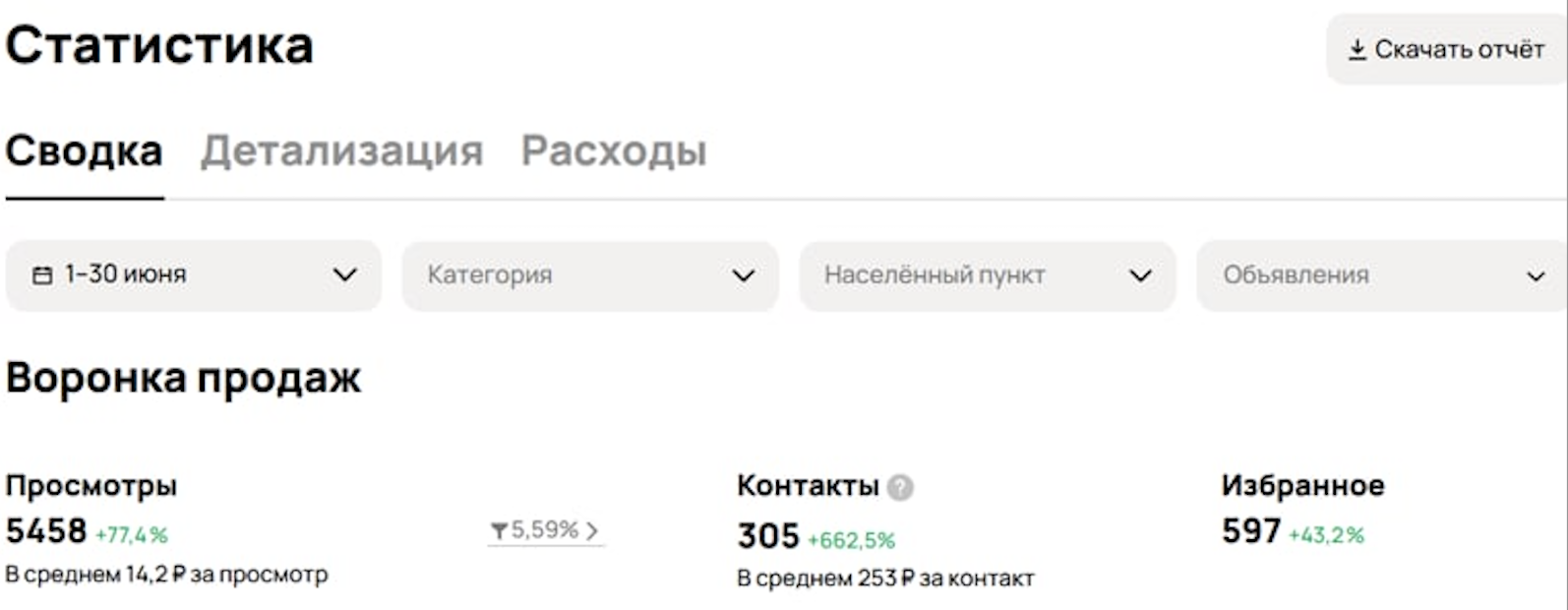Expand the 1–30 июня date chevron
This screenshot has height=610, width=1568.
point(345,274)
